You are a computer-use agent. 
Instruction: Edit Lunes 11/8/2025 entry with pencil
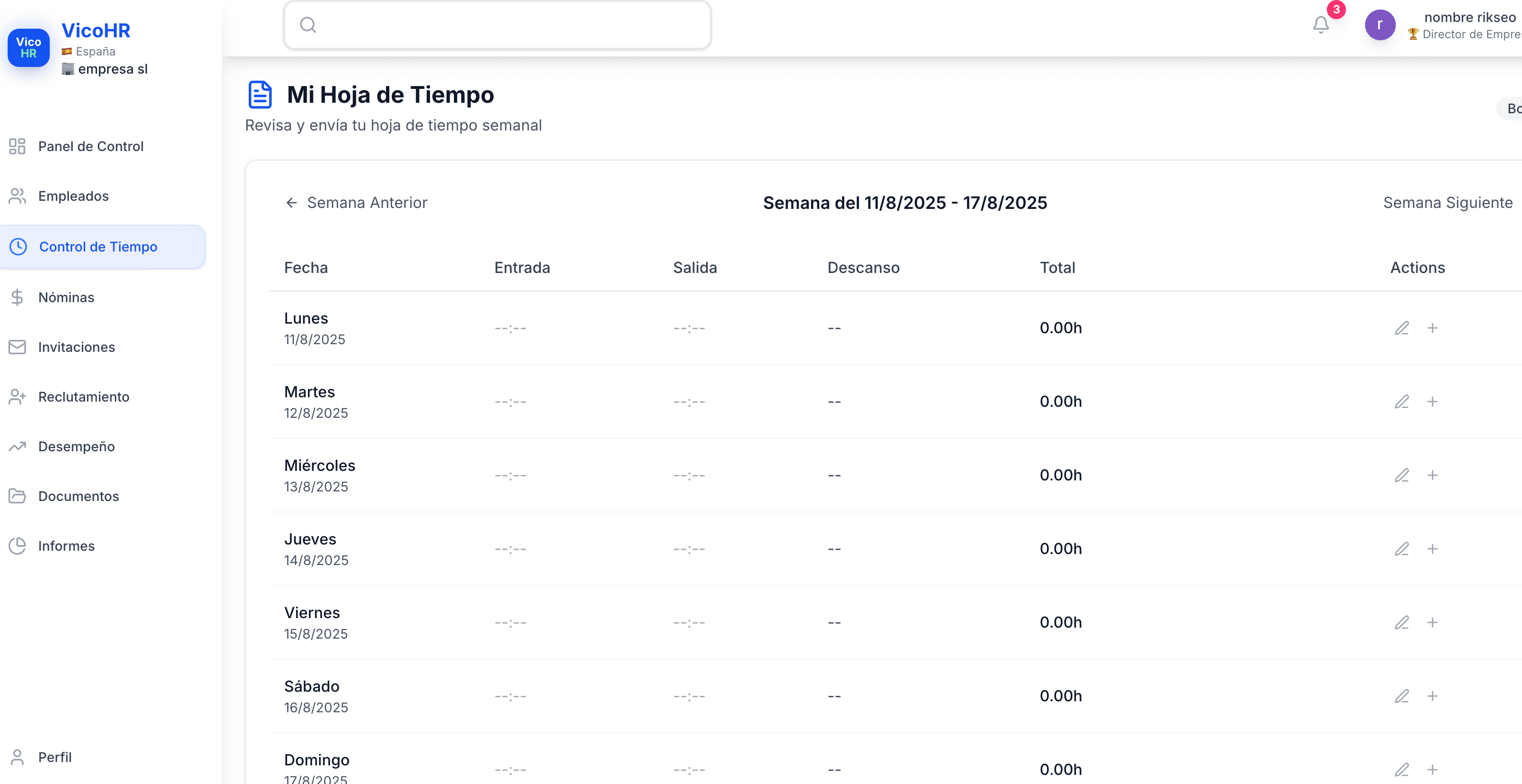click(x=1401, y=327)
